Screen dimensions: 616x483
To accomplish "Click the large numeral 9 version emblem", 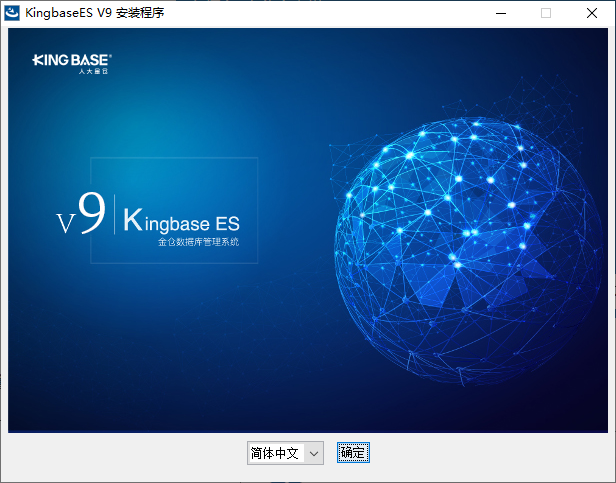I will pos(92,215).
